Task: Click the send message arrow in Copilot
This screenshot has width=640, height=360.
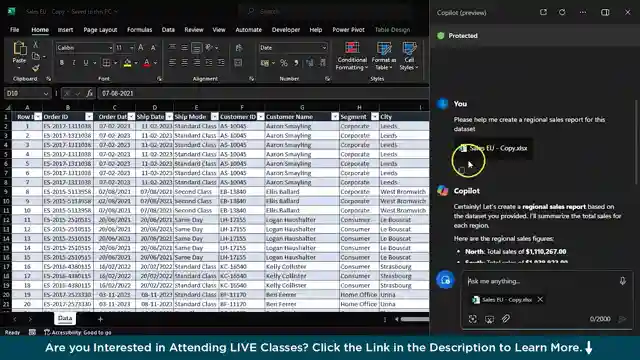Action: pyautogui.click(x=622, y=319)
